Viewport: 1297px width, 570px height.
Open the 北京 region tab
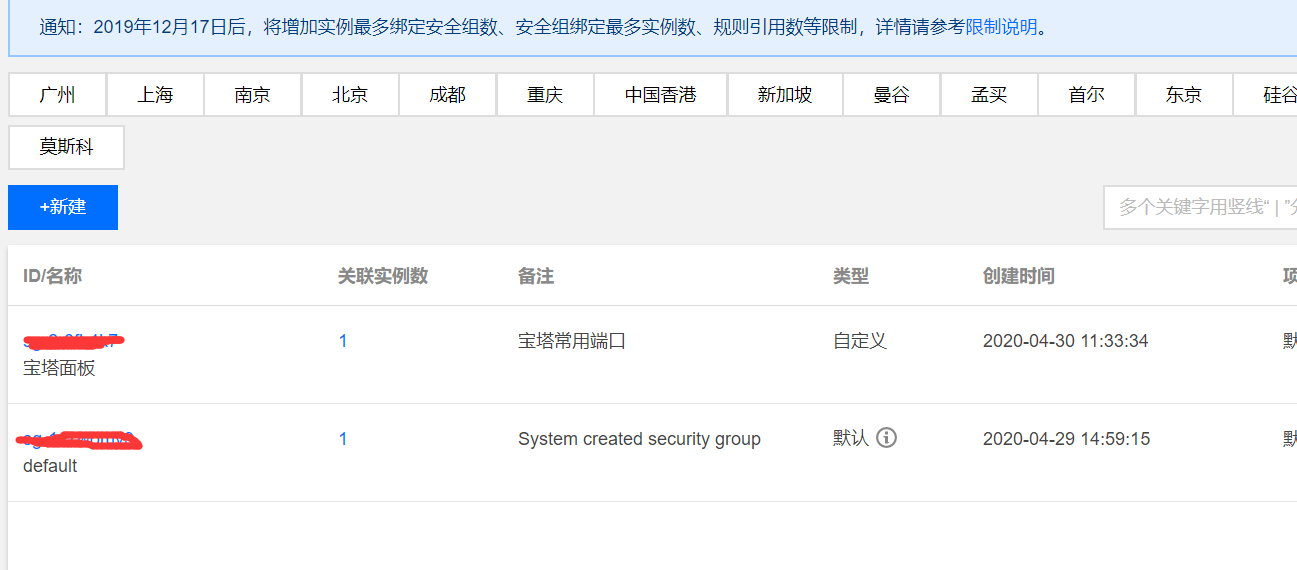point(350,95)
